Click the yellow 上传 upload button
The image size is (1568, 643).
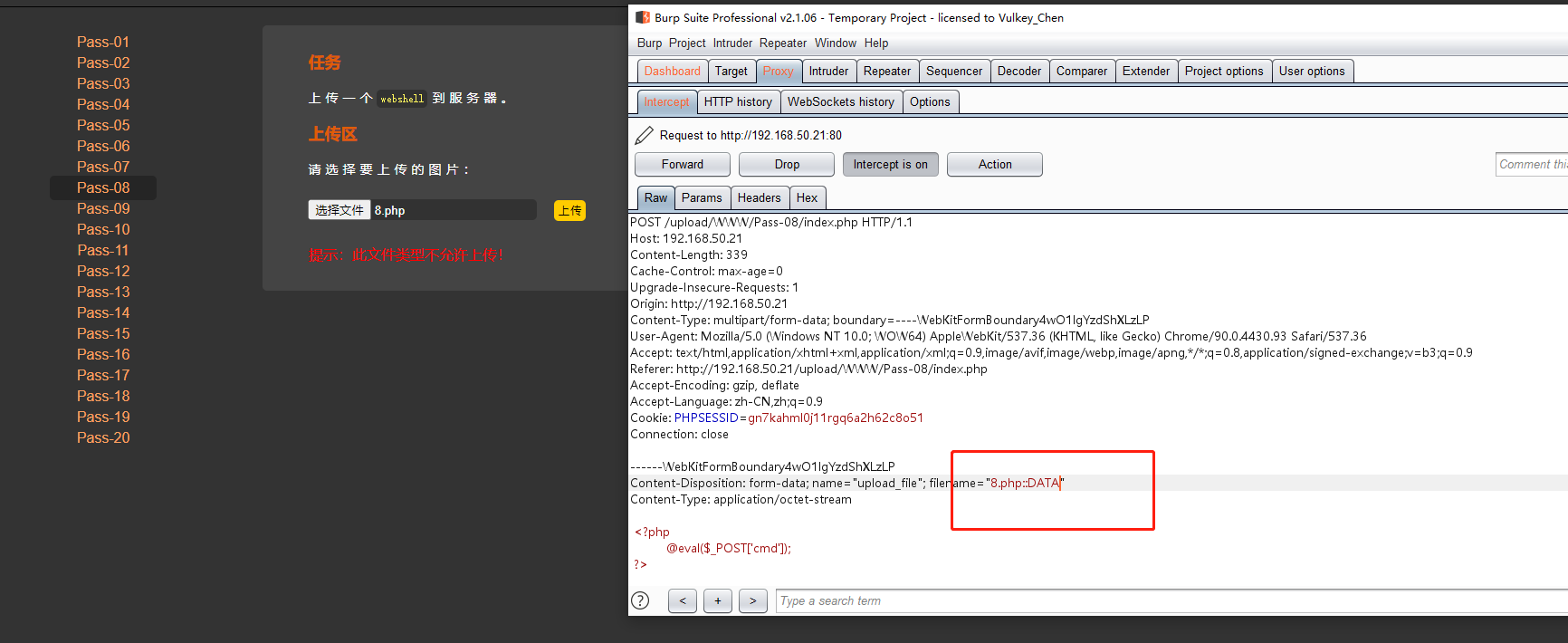(x=570, y=210)
